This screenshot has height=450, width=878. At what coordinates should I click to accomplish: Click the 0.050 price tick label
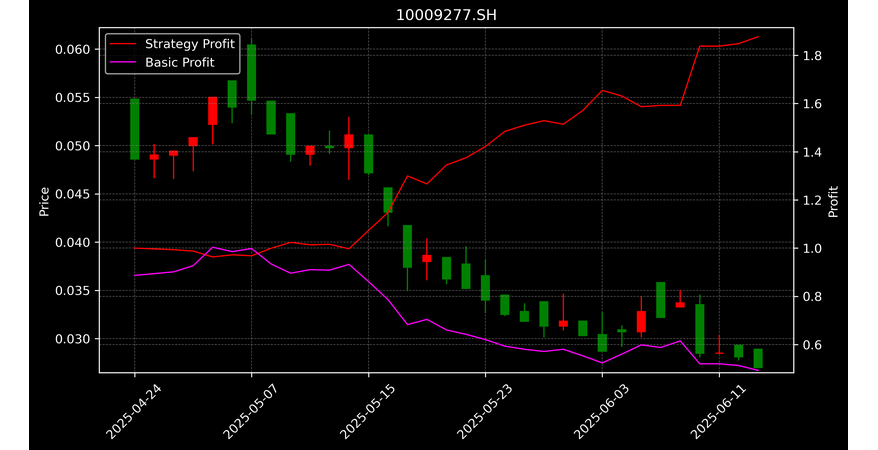coord(72,146)
